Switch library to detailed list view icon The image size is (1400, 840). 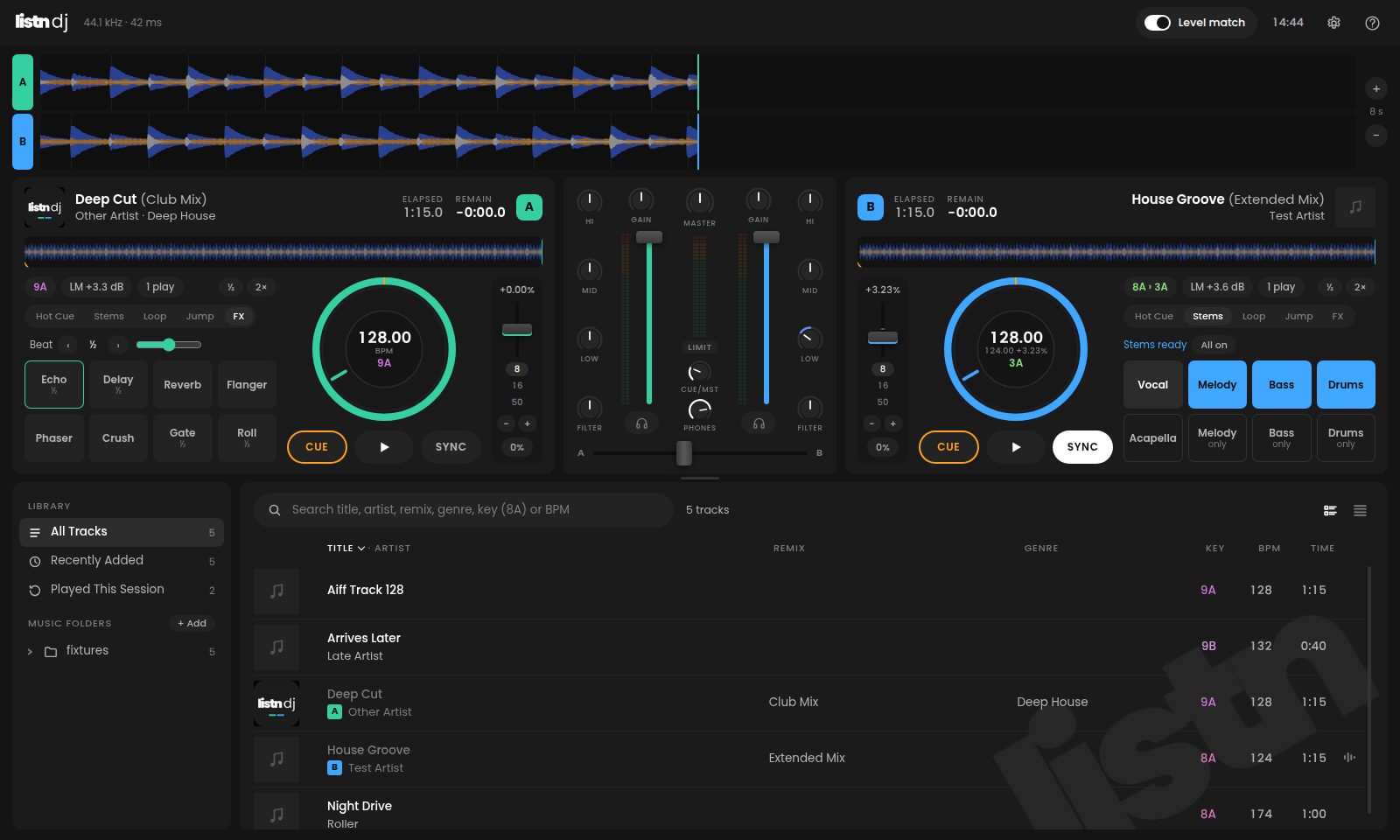pos(1330,510)
